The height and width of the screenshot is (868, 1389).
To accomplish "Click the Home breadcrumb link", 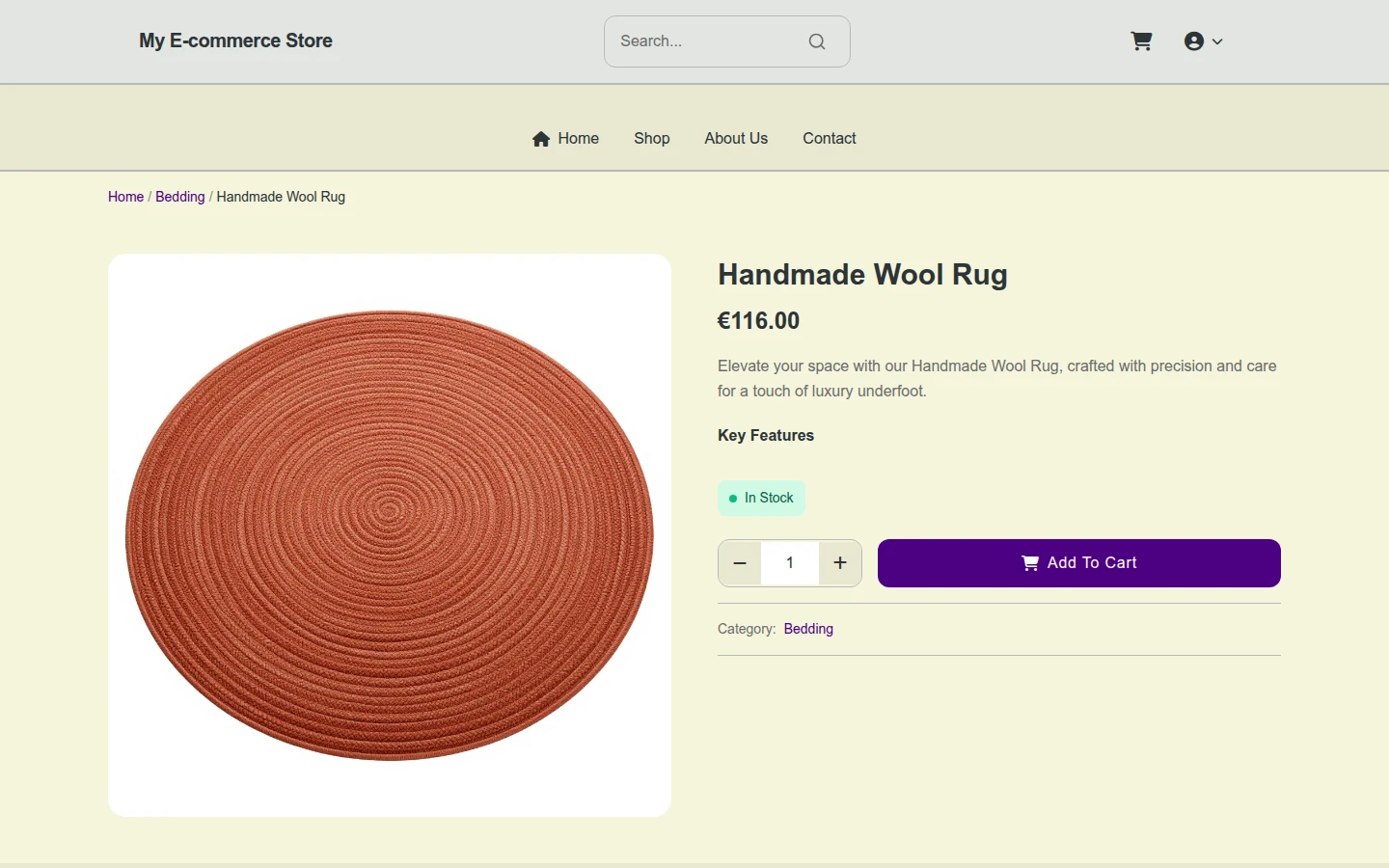I will click(125, 197).
